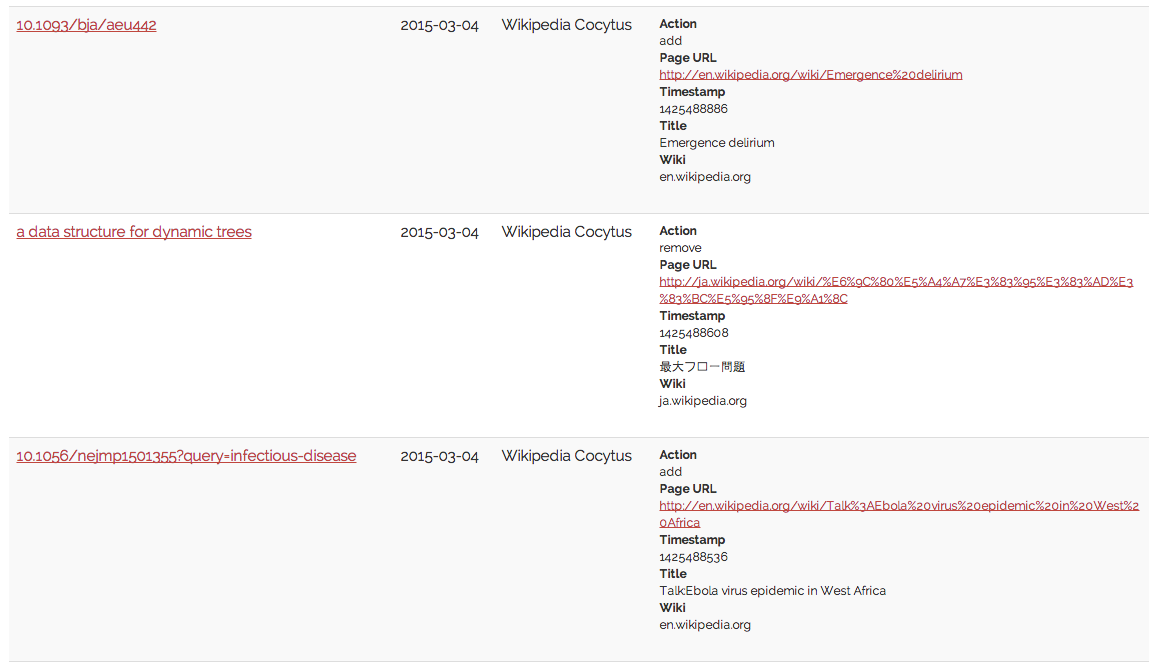This screenshot has height=667, width=1159.
Task: Select the timestamp value 1425488608
Action: tap(693, 333)
